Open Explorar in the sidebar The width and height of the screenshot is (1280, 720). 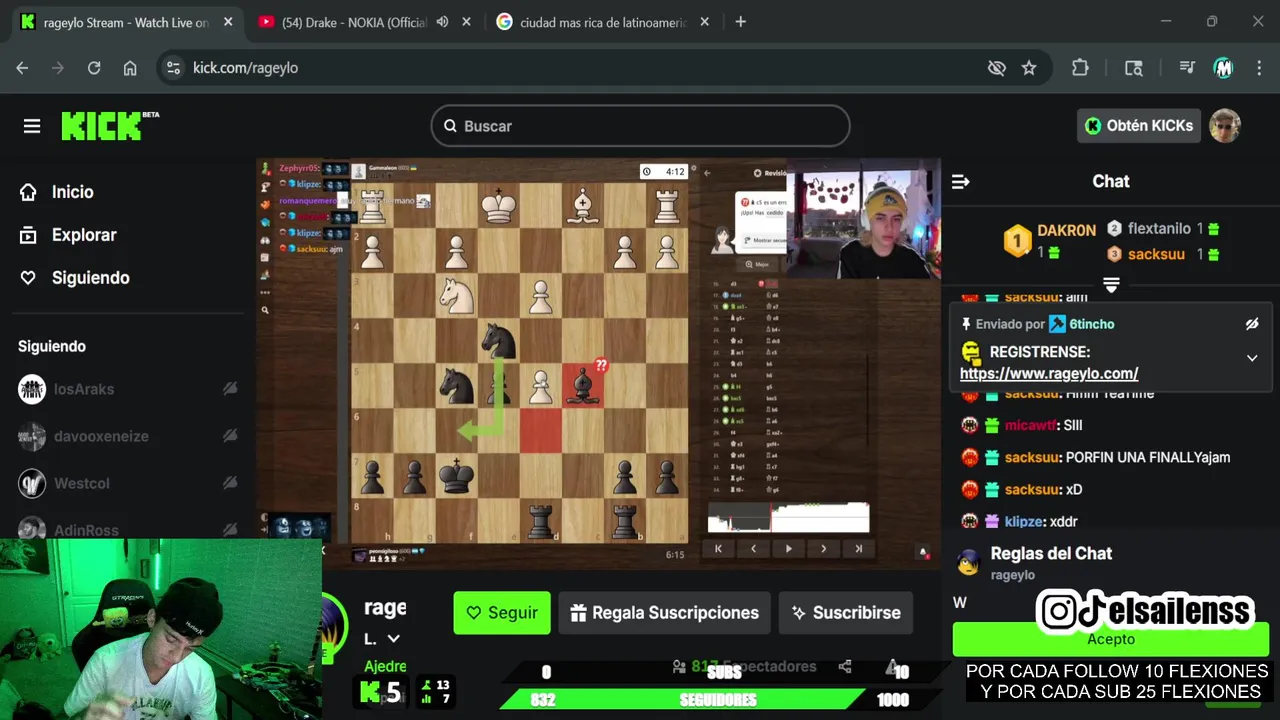(84, 235)
